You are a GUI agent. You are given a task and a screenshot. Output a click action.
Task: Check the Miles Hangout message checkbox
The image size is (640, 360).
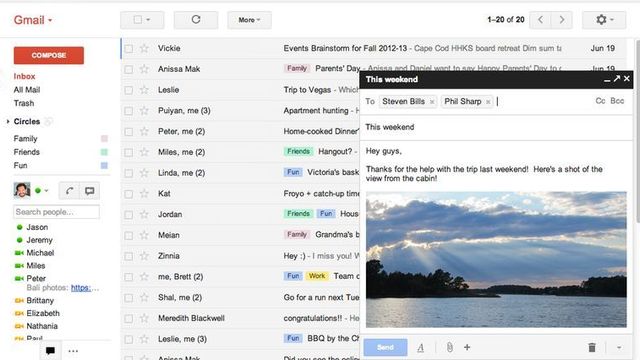(x=129, y=152)
